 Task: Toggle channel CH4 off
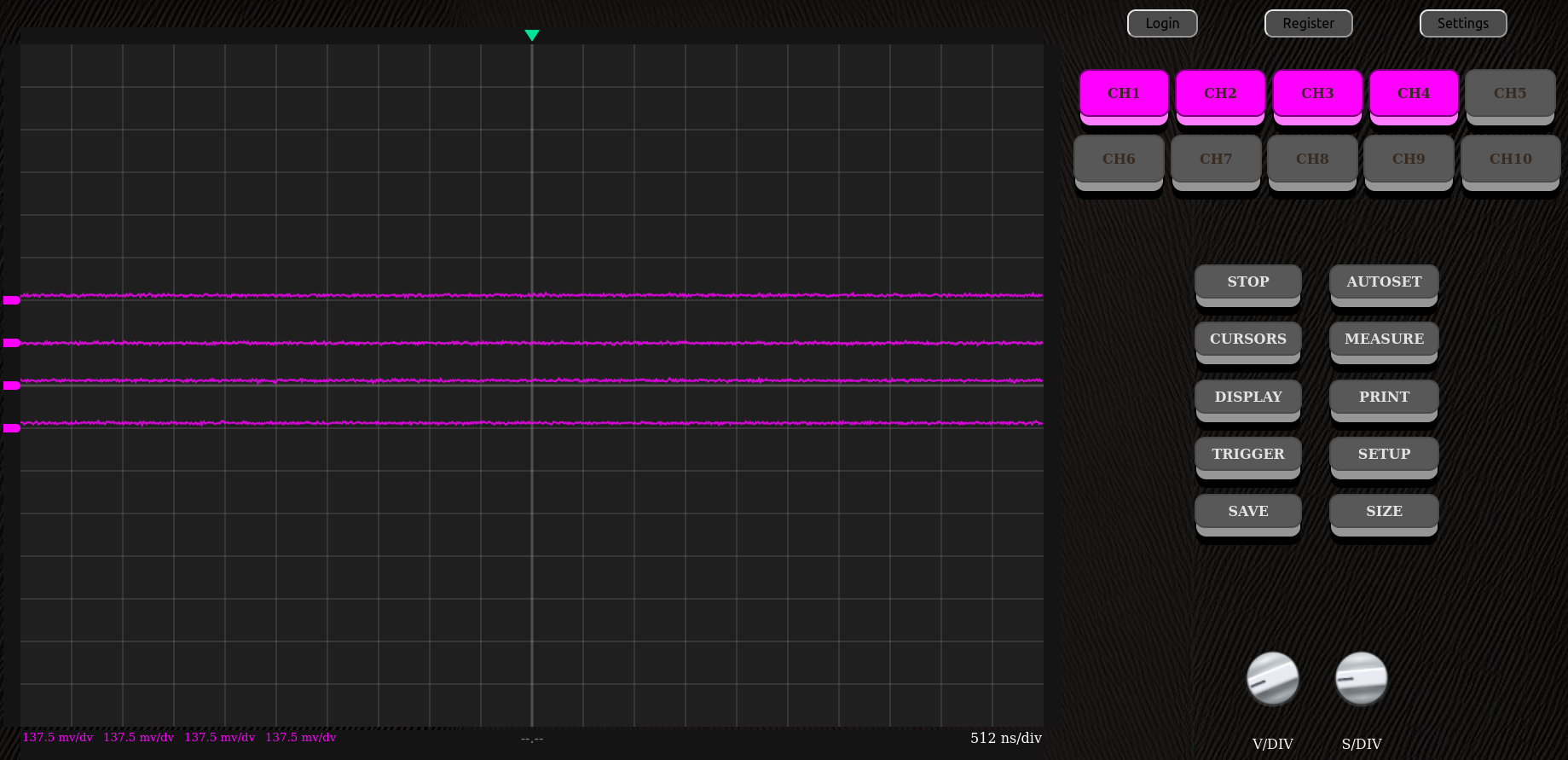(x=1414, y=94)
